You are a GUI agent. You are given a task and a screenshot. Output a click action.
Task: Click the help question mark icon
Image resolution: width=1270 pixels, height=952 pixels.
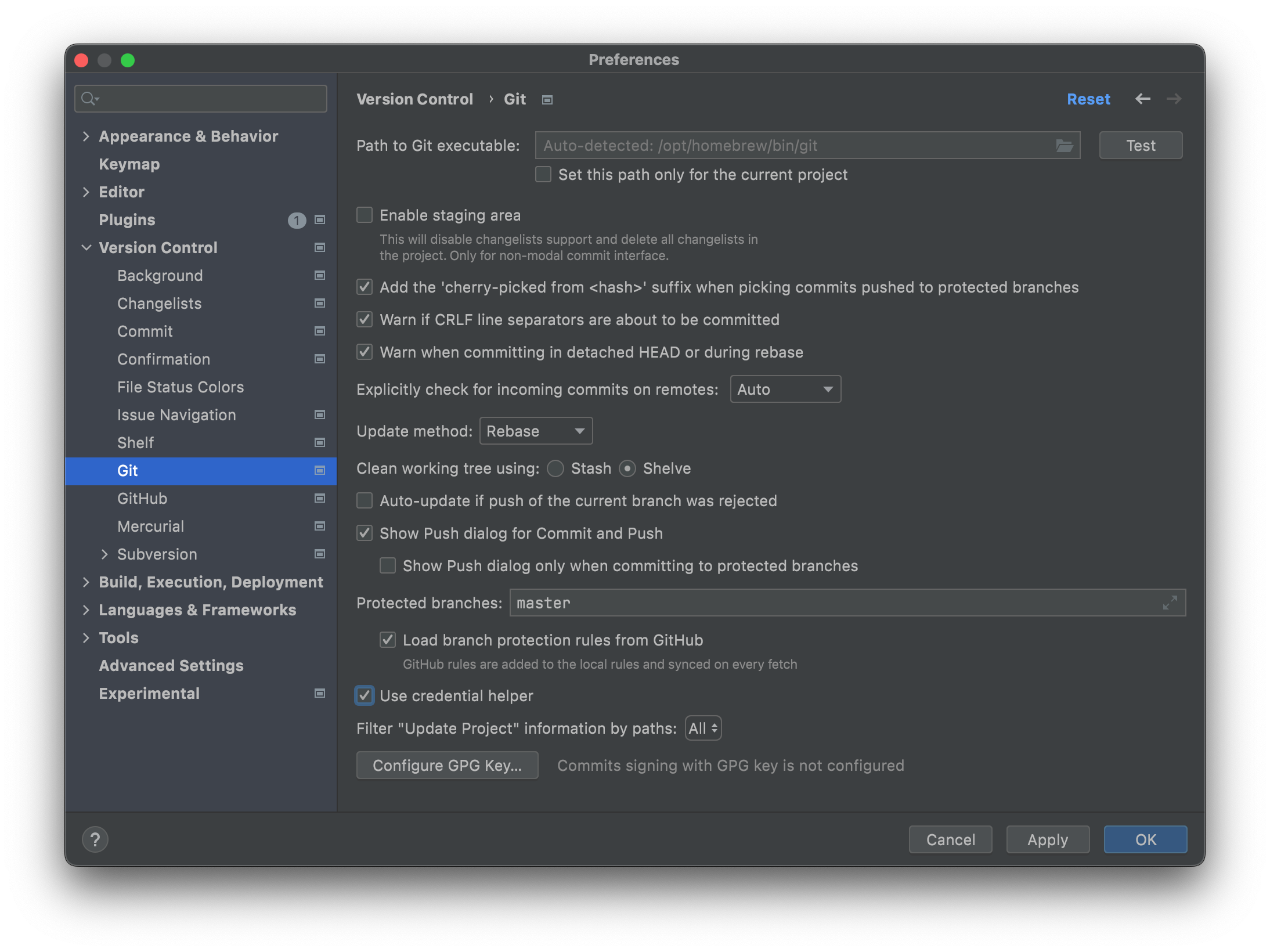(x=95, y=839)
